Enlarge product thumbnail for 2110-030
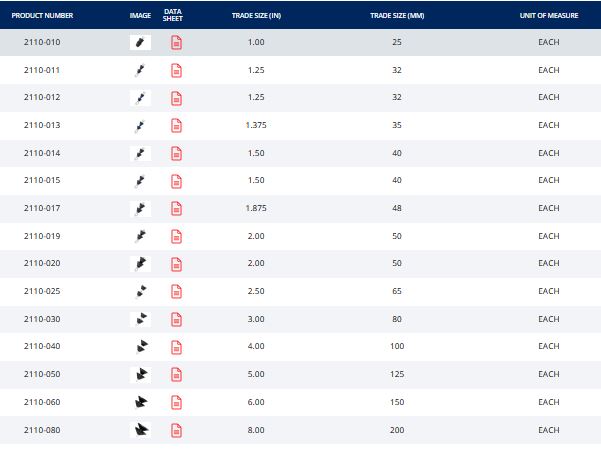601x451 pixels. 140,319
